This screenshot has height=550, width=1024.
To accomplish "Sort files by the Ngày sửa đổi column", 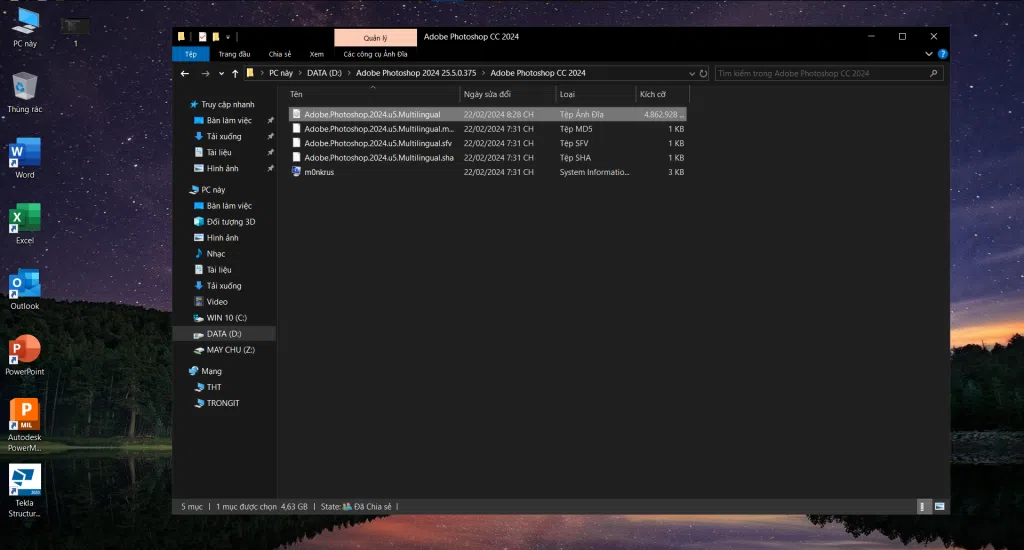I will click(x=507, y=95).
